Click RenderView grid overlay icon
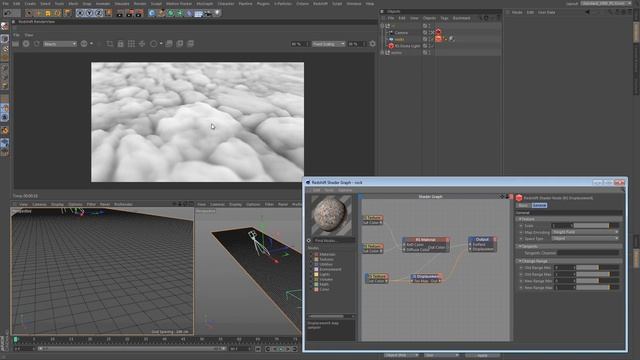Viewport: 640px width, 360px height. [x=131, y=44]
